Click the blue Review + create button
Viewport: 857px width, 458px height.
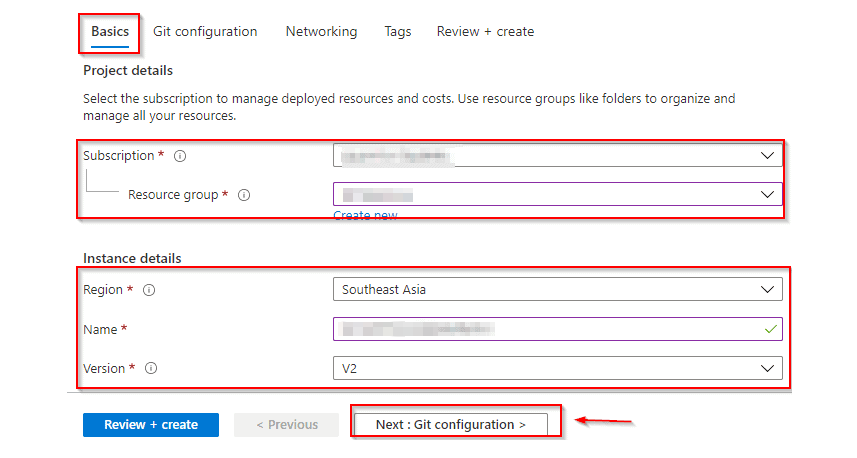click(x=151, y=425)
